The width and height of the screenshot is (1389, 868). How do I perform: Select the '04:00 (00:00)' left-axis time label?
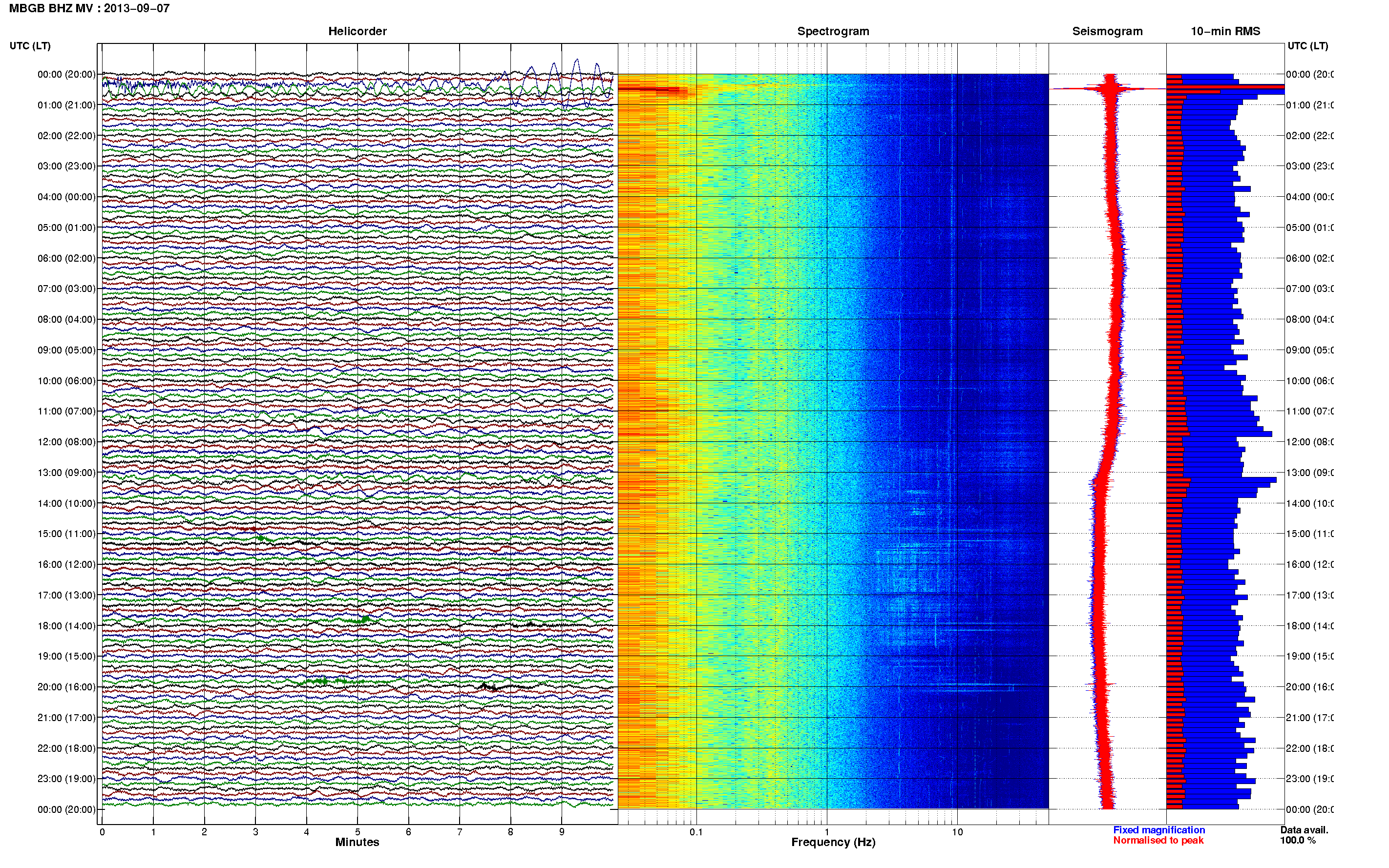(66, 196)
